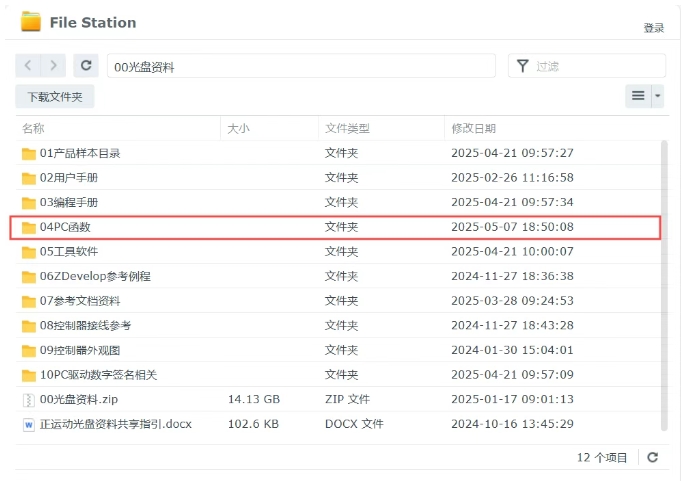Refresh the folder using toolbar reload icon
The width and height of the screenshot is (681, 481).
pyautogui.click(x=86, y=66)
